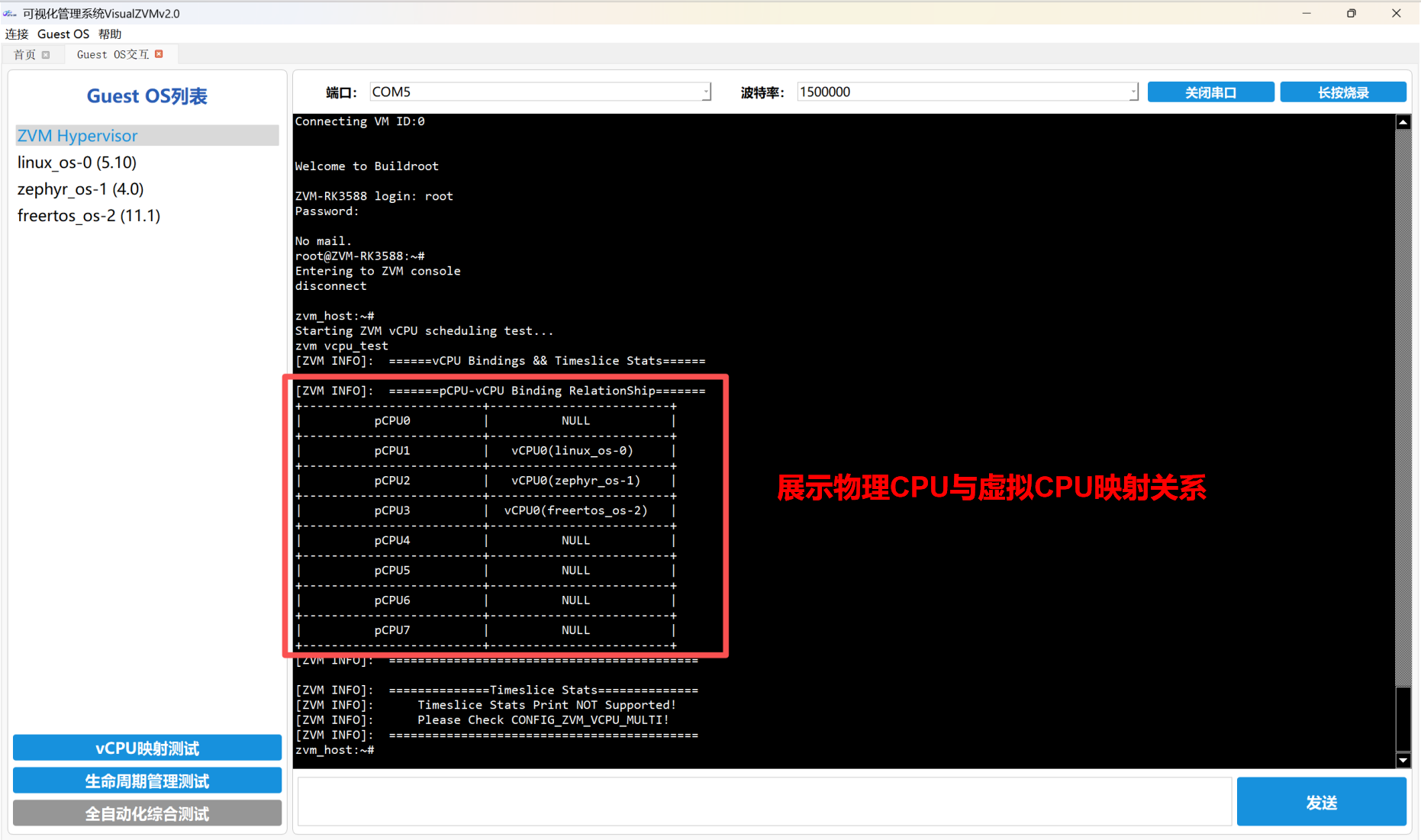Switch to the 首页 tab
The height and width of the screenshot is (840, 1421).
click(24, 55)
